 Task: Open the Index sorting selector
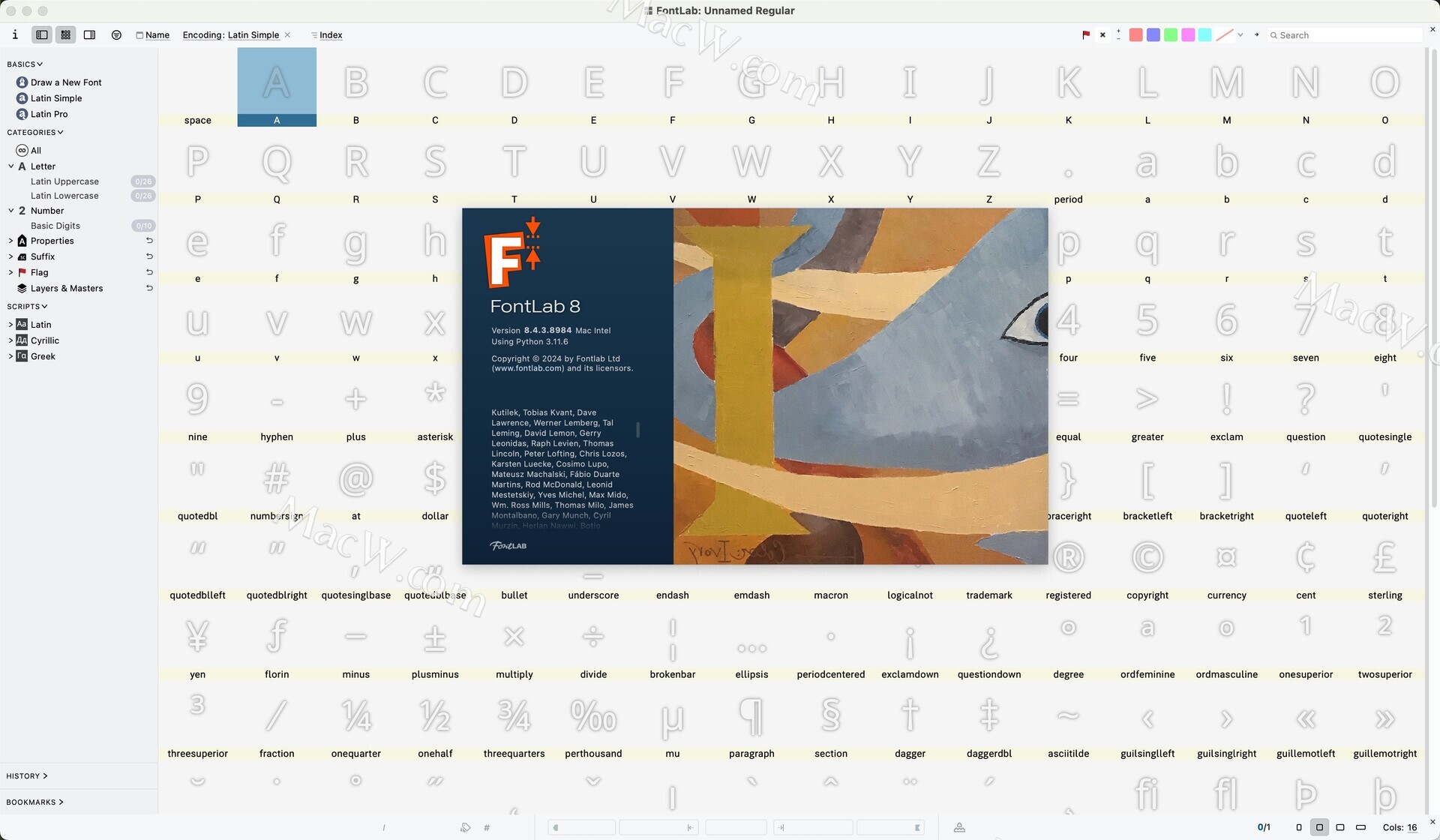(327, 34)
